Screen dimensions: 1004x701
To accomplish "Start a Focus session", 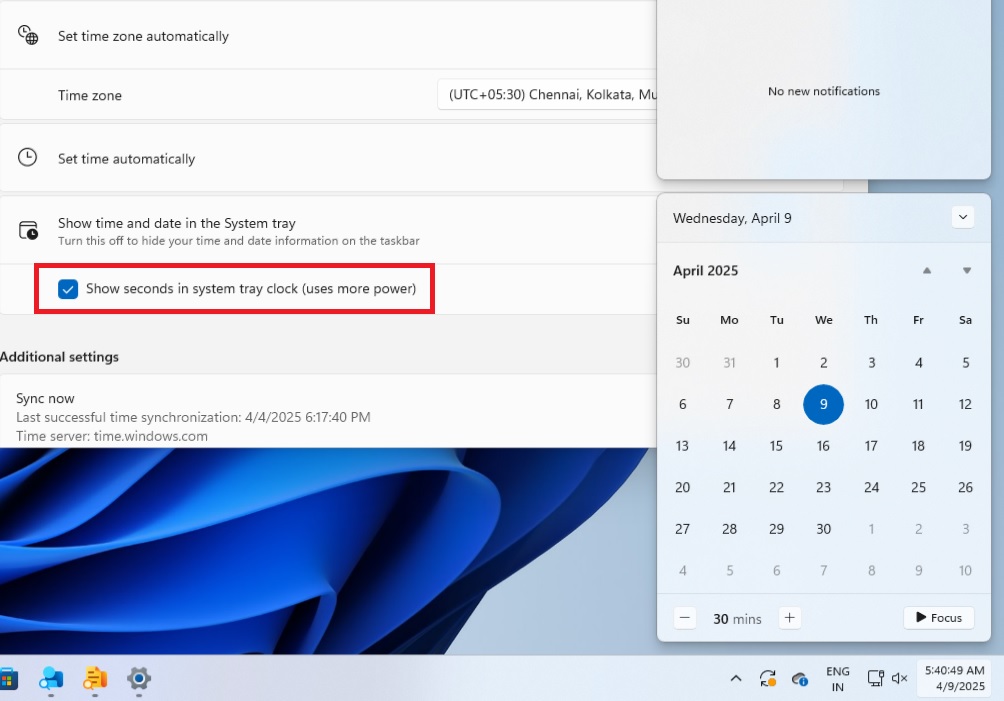I will 939,618.
